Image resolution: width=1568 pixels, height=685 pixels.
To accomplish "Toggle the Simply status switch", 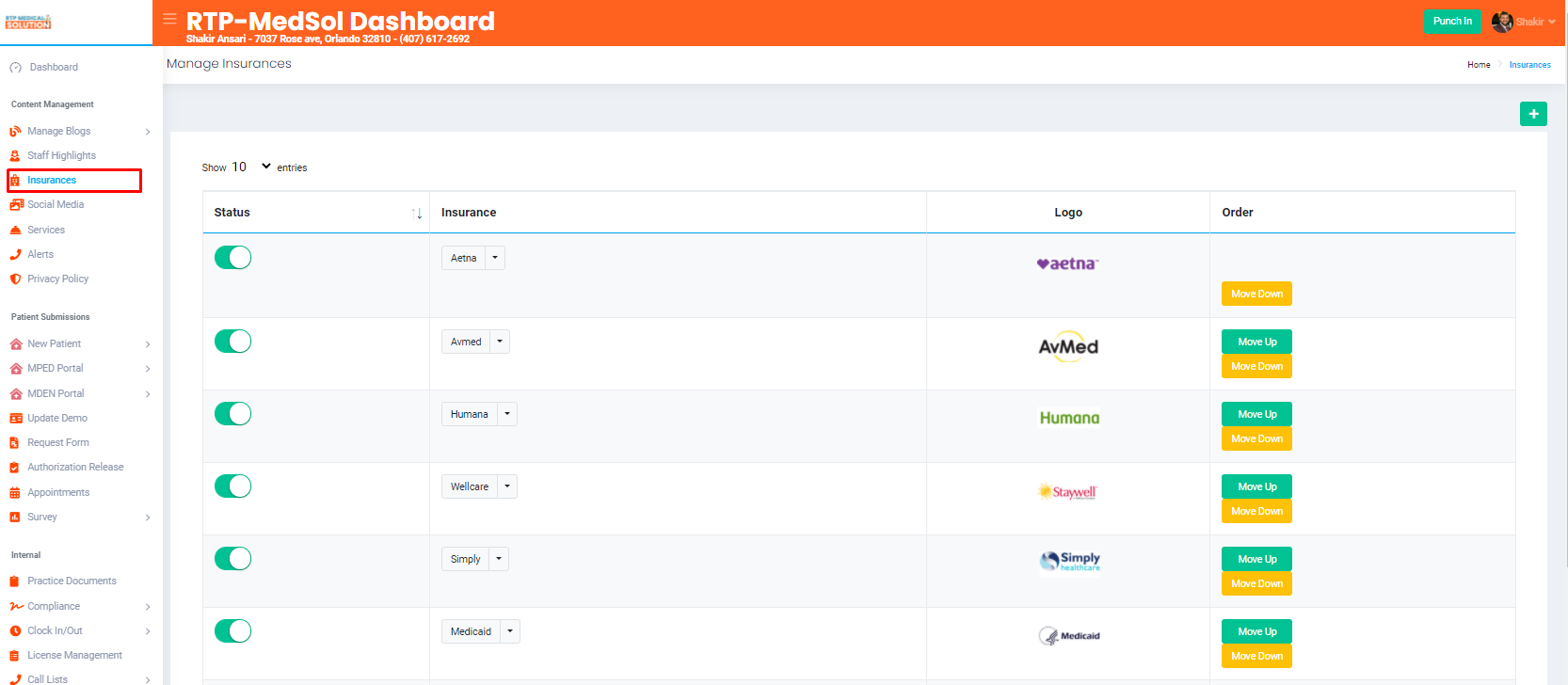I will 232,559.
